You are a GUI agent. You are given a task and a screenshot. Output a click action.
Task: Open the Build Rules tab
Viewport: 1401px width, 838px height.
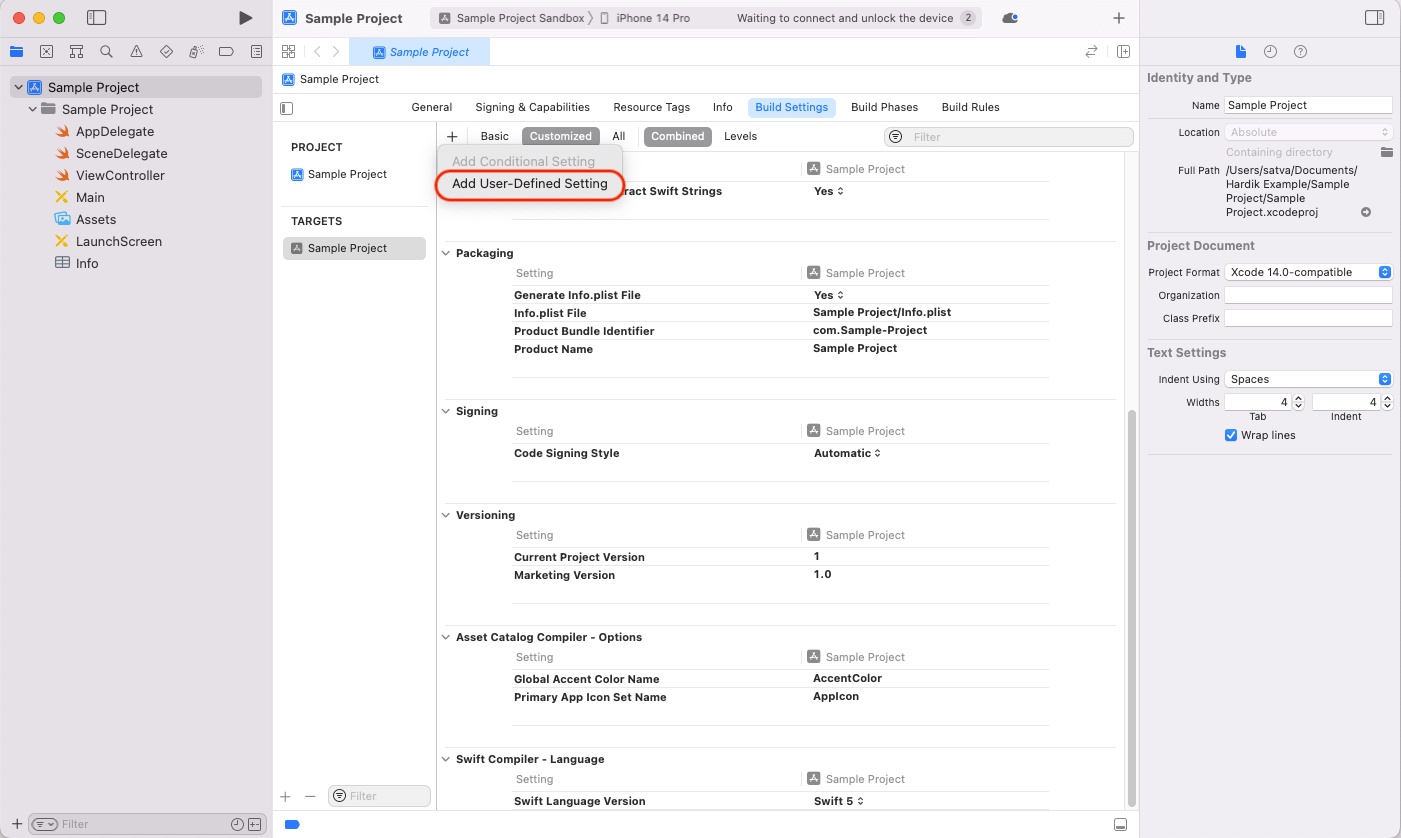(970, 107)
